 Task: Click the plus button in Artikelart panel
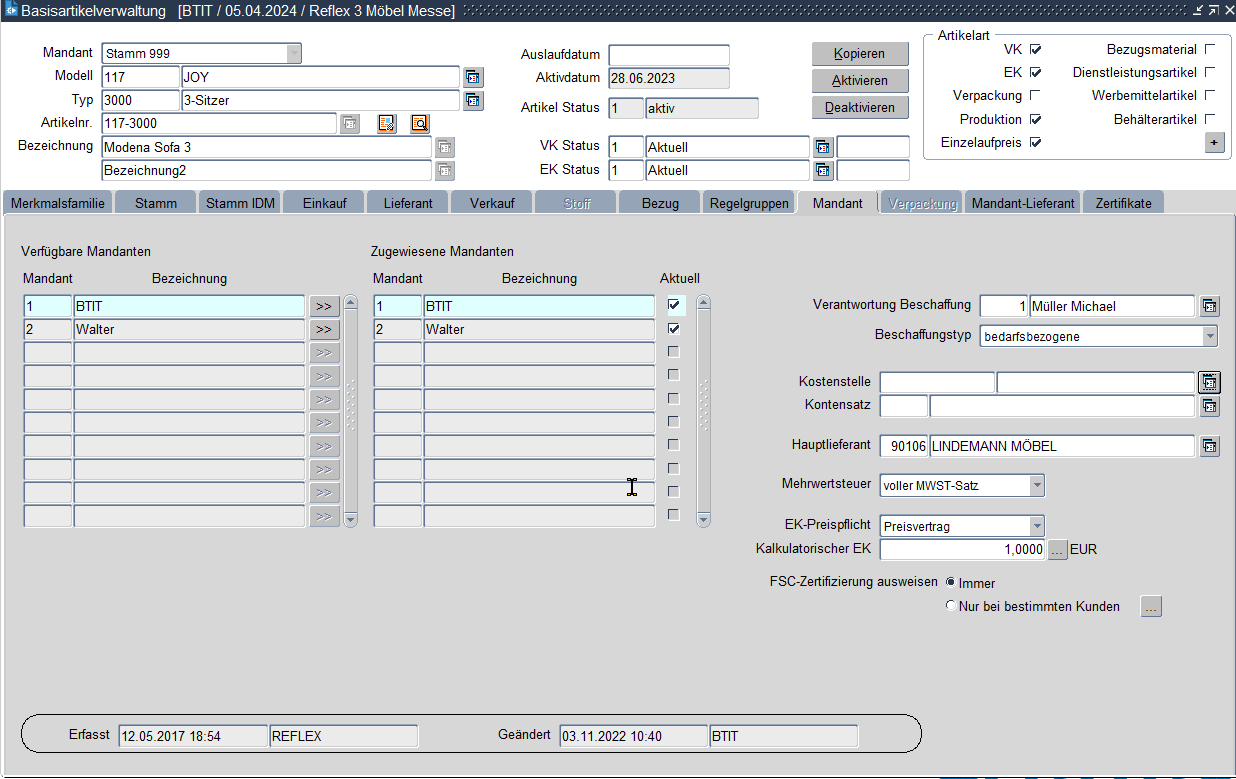click(x=1214, y=143)
